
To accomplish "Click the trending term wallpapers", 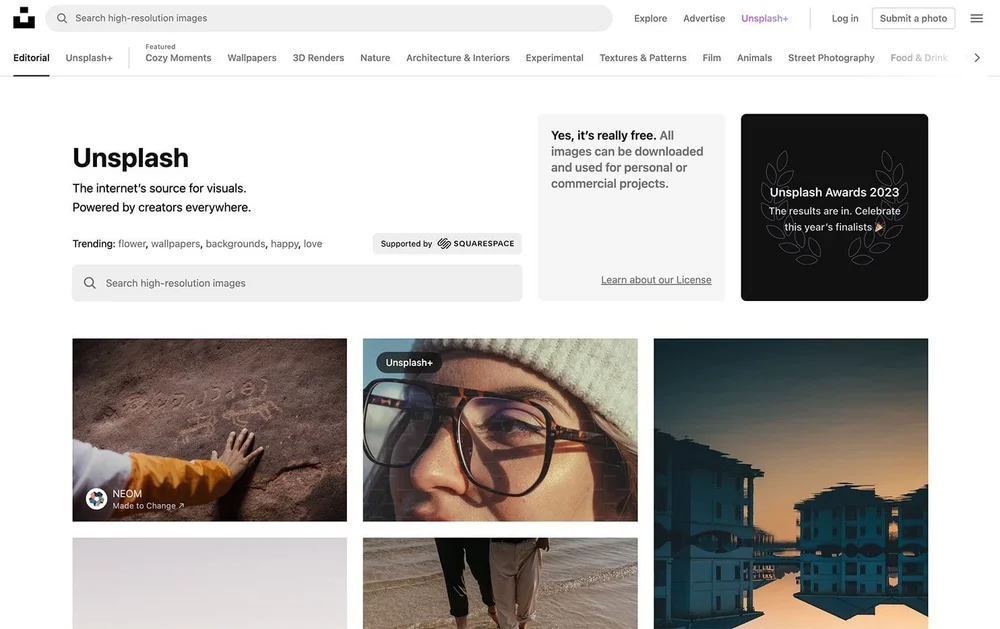I will (x=175, y=244).
